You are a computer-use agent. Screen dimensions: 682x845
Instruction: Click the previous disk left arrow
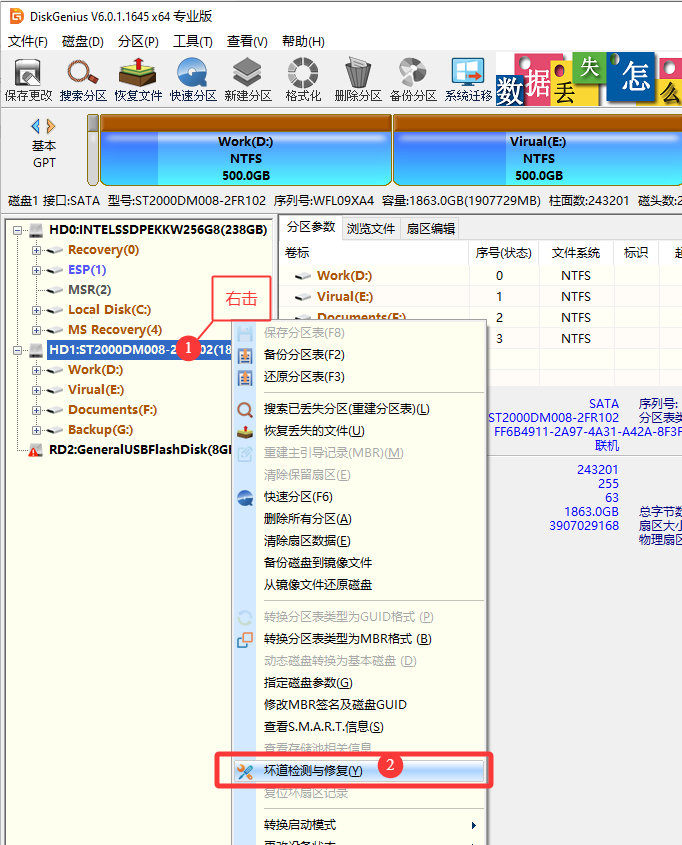point(36,126)
